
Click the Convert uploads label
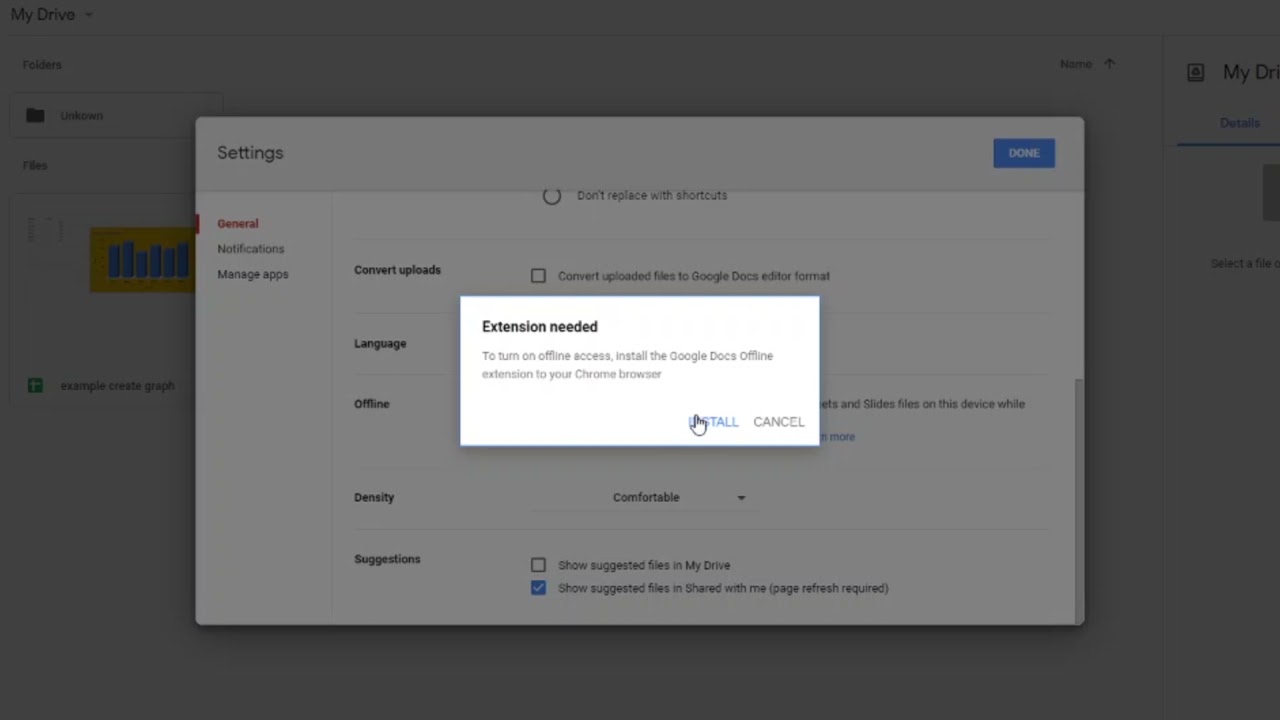(x=397, y=270)
